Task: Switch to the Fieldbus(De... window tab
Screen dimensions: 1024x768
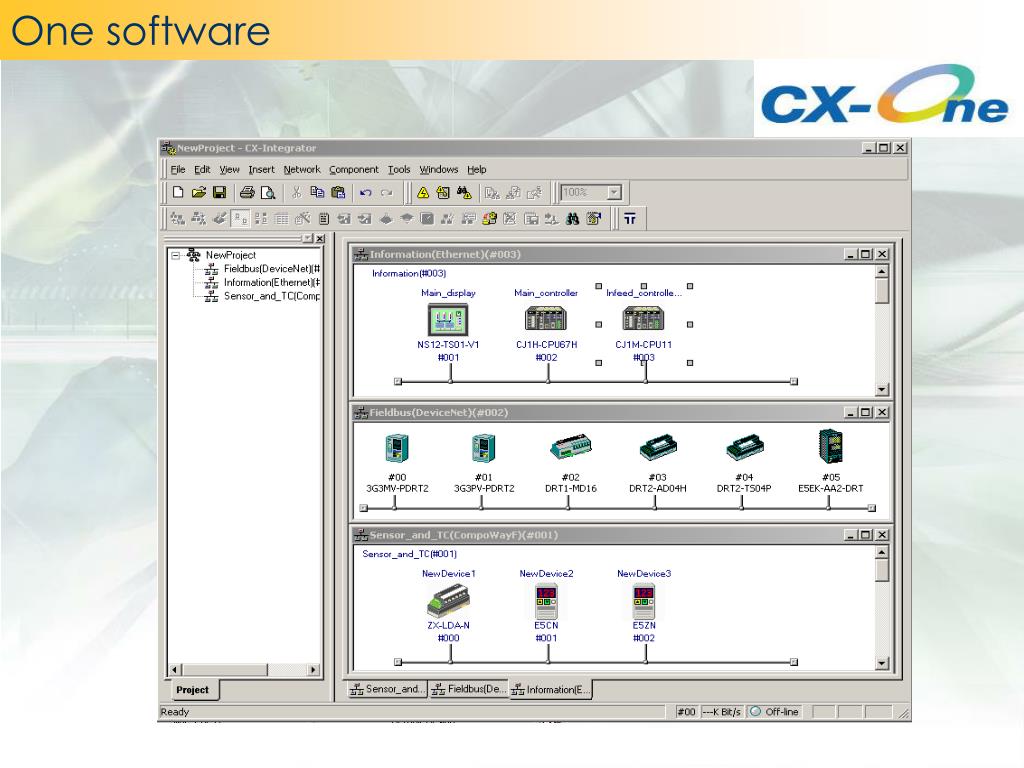Action: click(x=469, y=689)
